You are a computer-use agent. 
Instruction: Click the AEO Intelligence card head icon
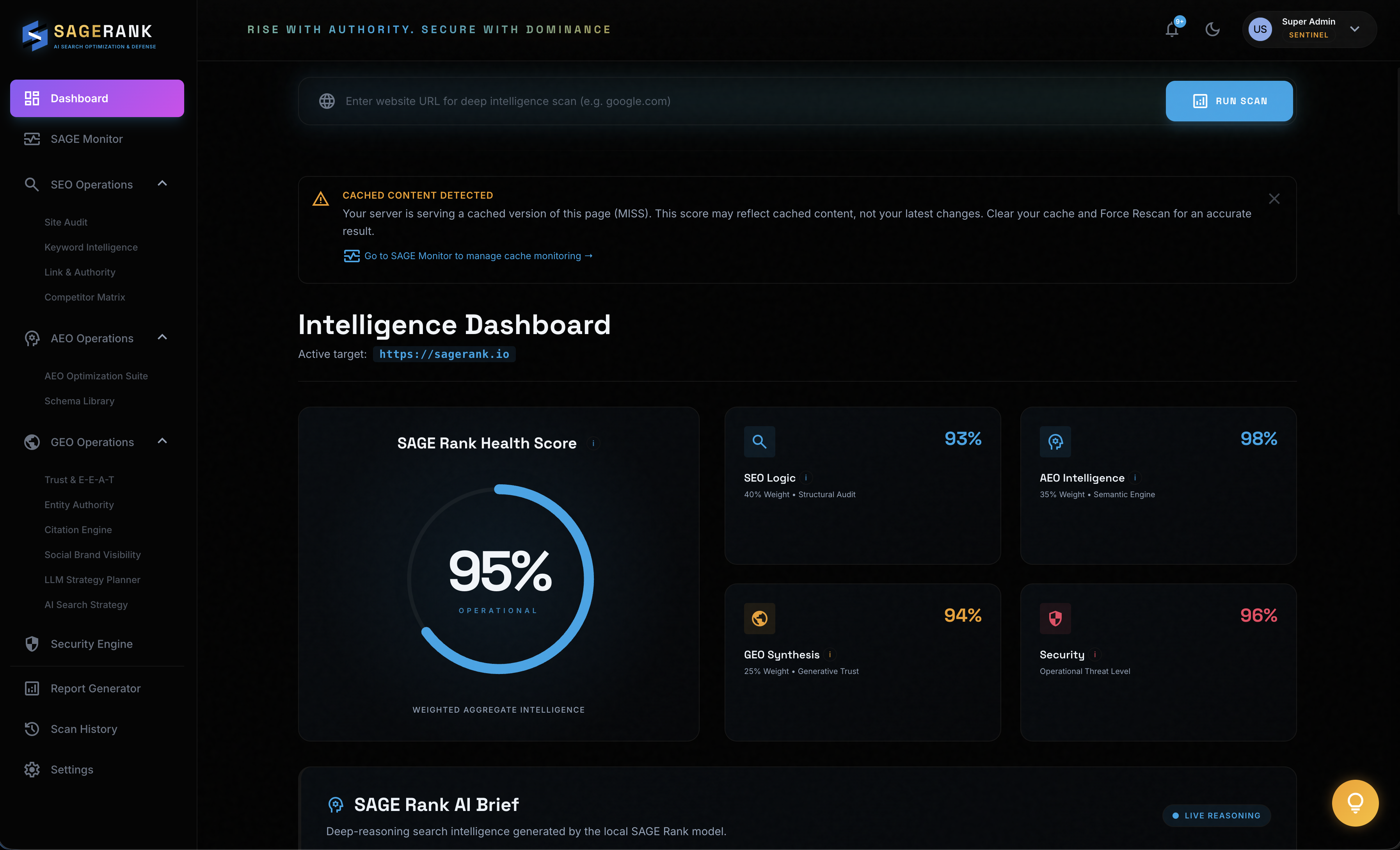(1055, 441)
